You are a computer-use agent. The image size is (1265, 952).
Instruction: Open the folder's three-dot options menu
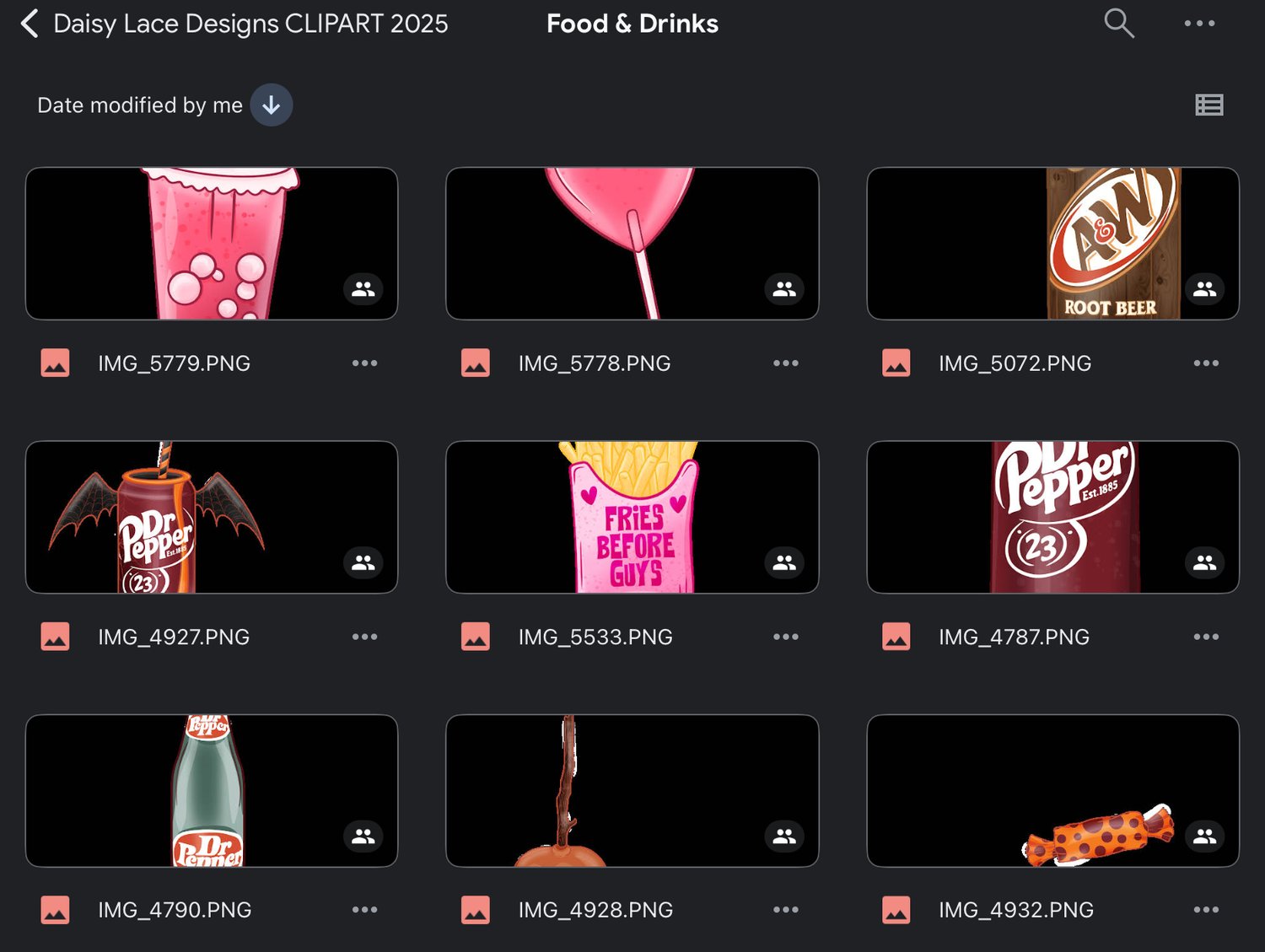coord(1199,24)
